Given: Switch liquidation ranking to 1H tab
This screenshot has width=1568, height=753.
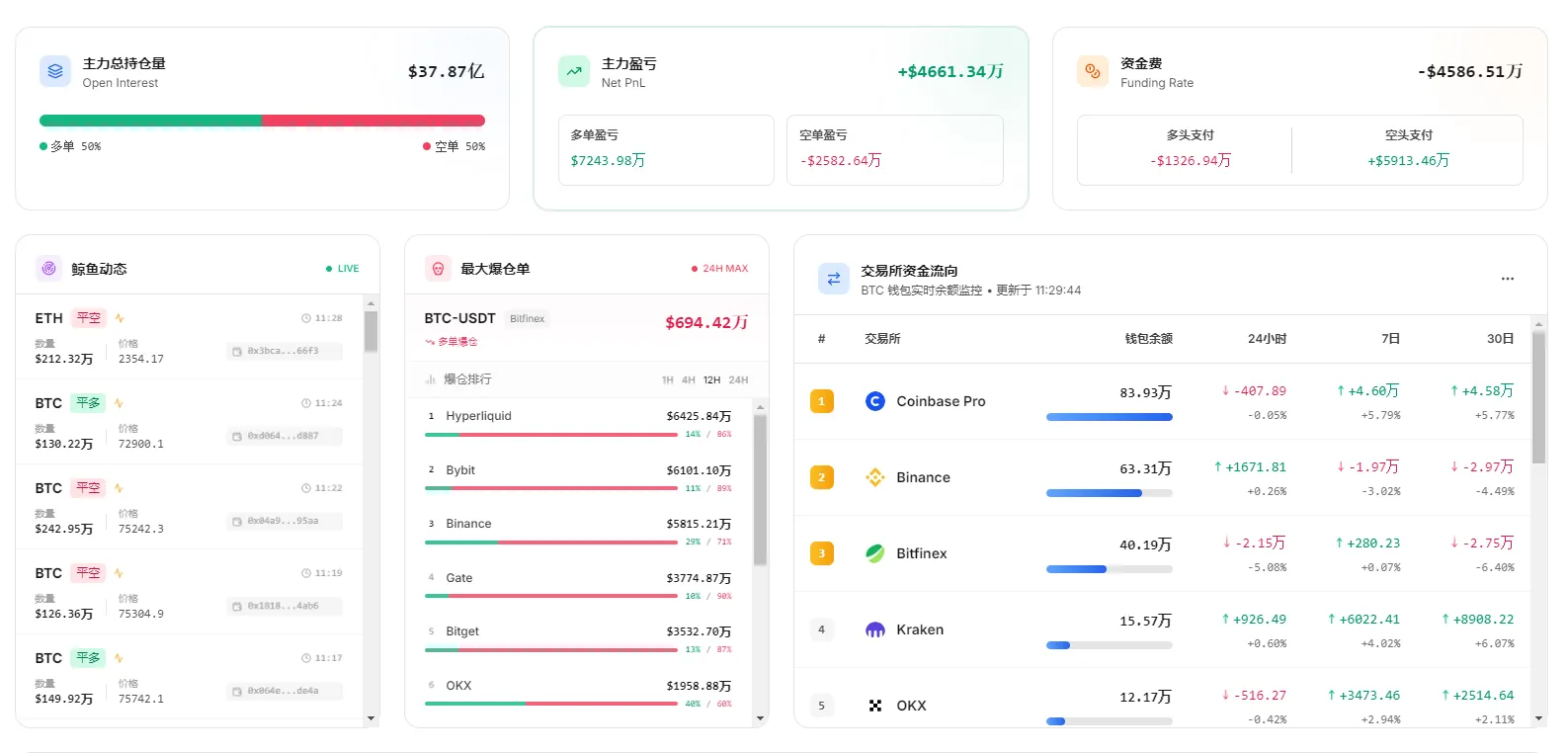Looking at the screenshot, I should pos(668,379).
